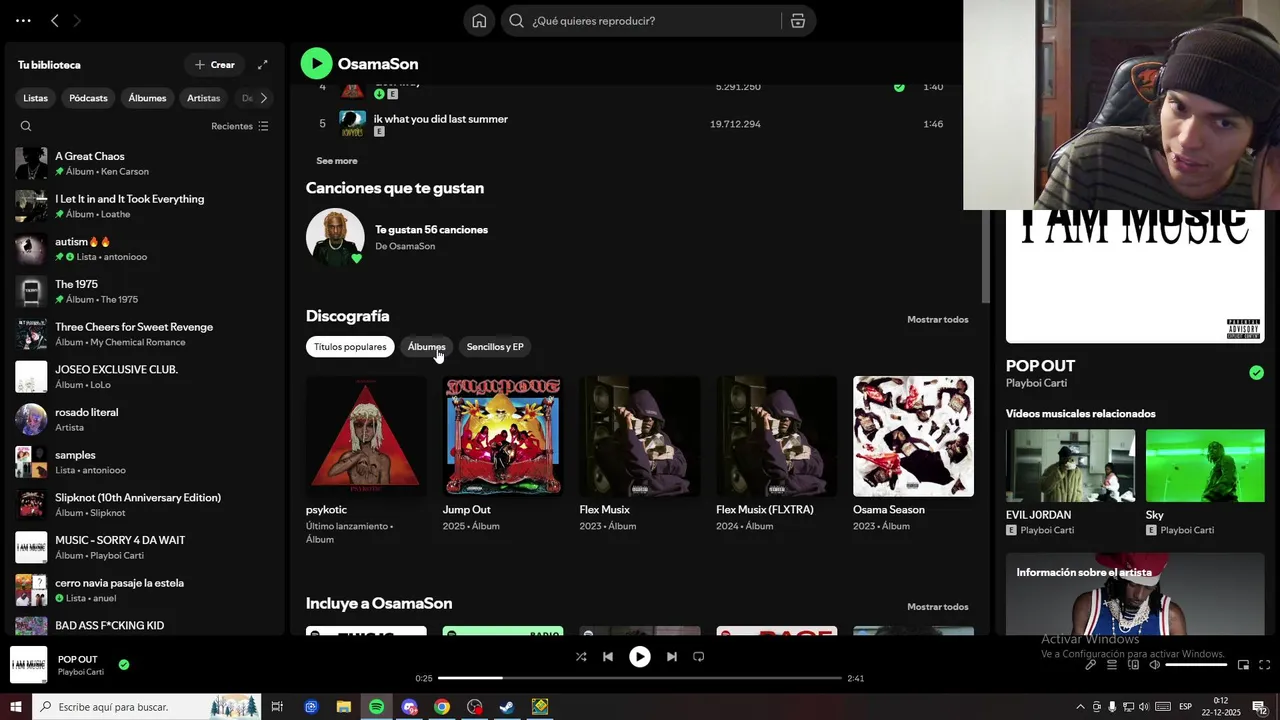Screen dimensions: 1280x720
Task: Expand Tu biblioteca with the arrows icon
Action: click(x=263, y=65)
